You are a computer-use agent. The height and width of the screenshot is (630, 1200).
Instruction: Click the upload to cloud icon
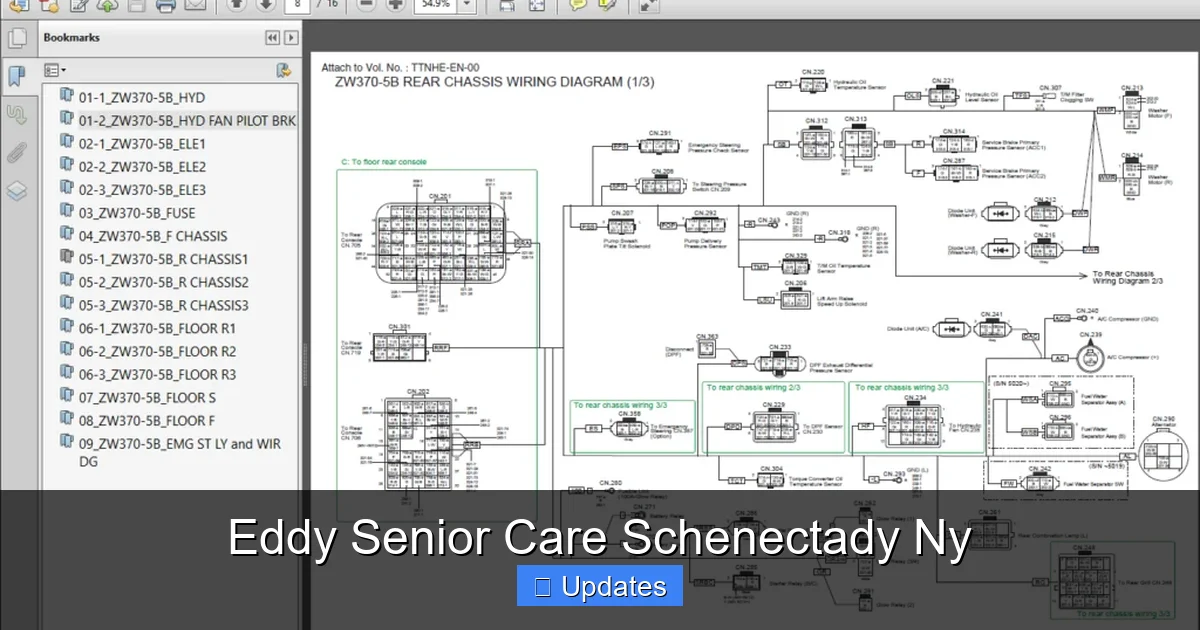pos(108,6)
